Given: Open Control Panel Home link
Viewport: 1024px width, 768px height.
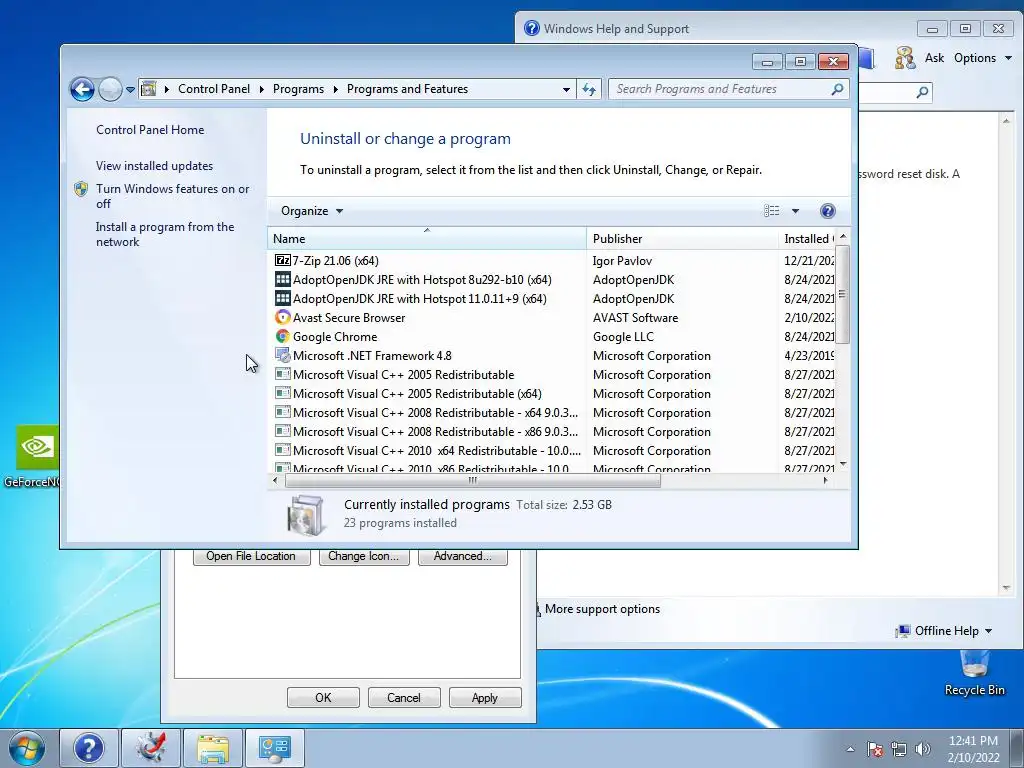Looking at the screenshot, I should coord(150,130).
